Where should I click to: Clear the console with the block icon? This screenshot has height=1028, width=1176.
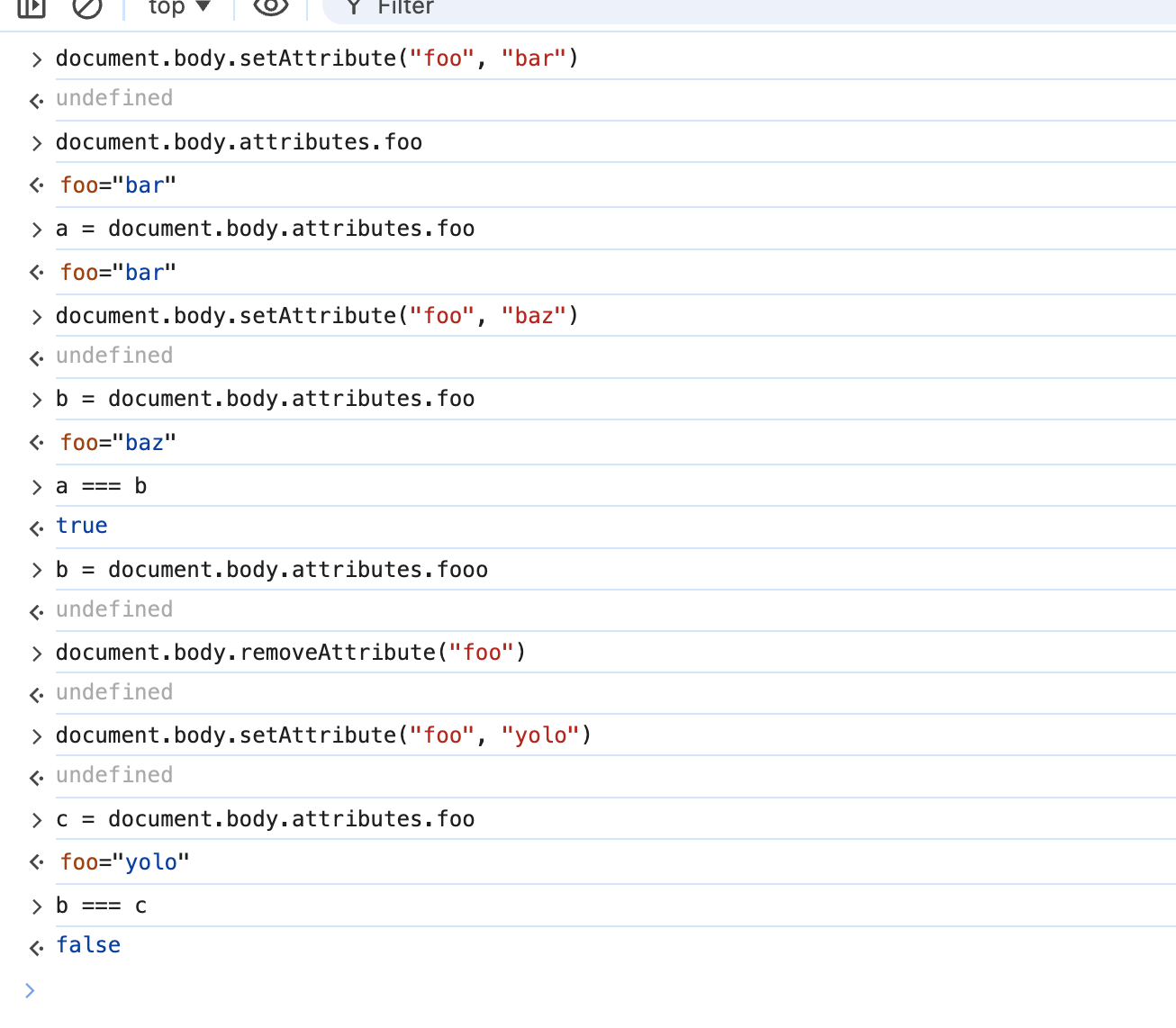[x=86, y=7]
